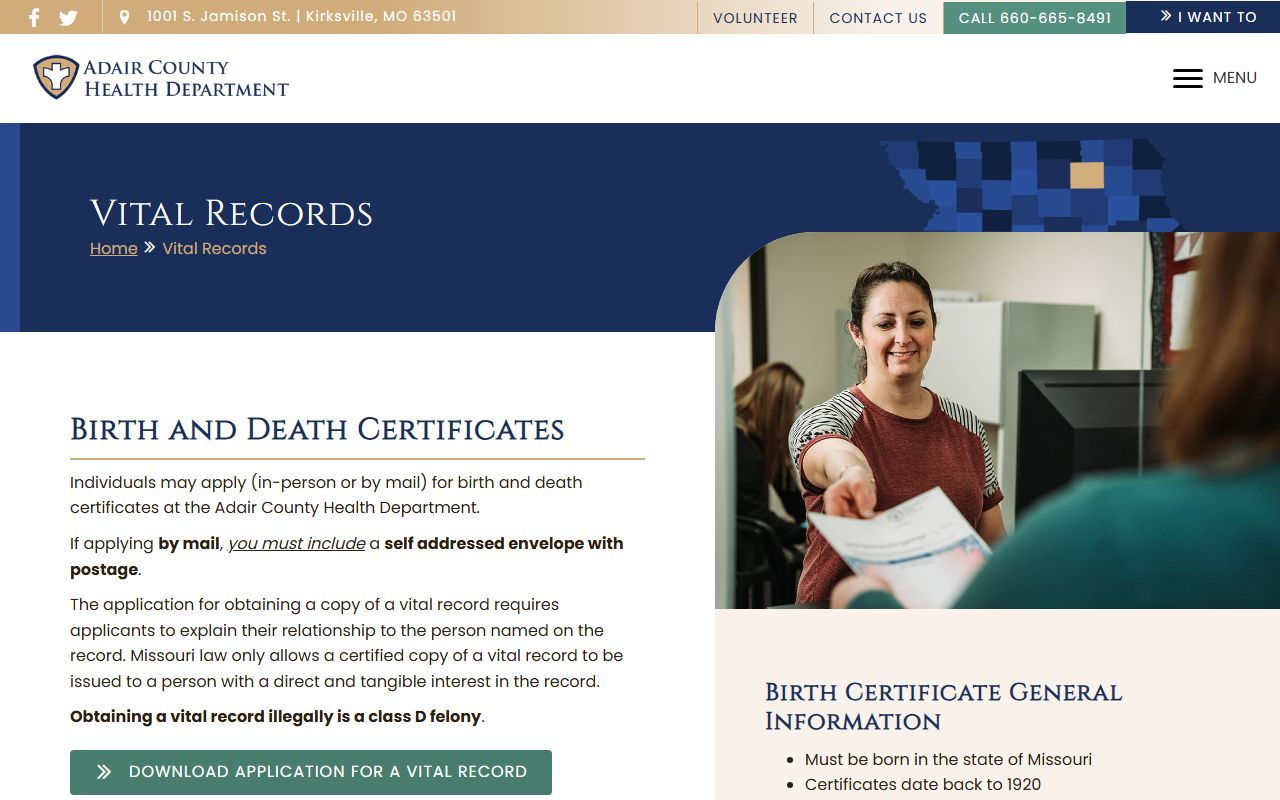Click the Birth and Death Certificates heading

coord(317,430)
